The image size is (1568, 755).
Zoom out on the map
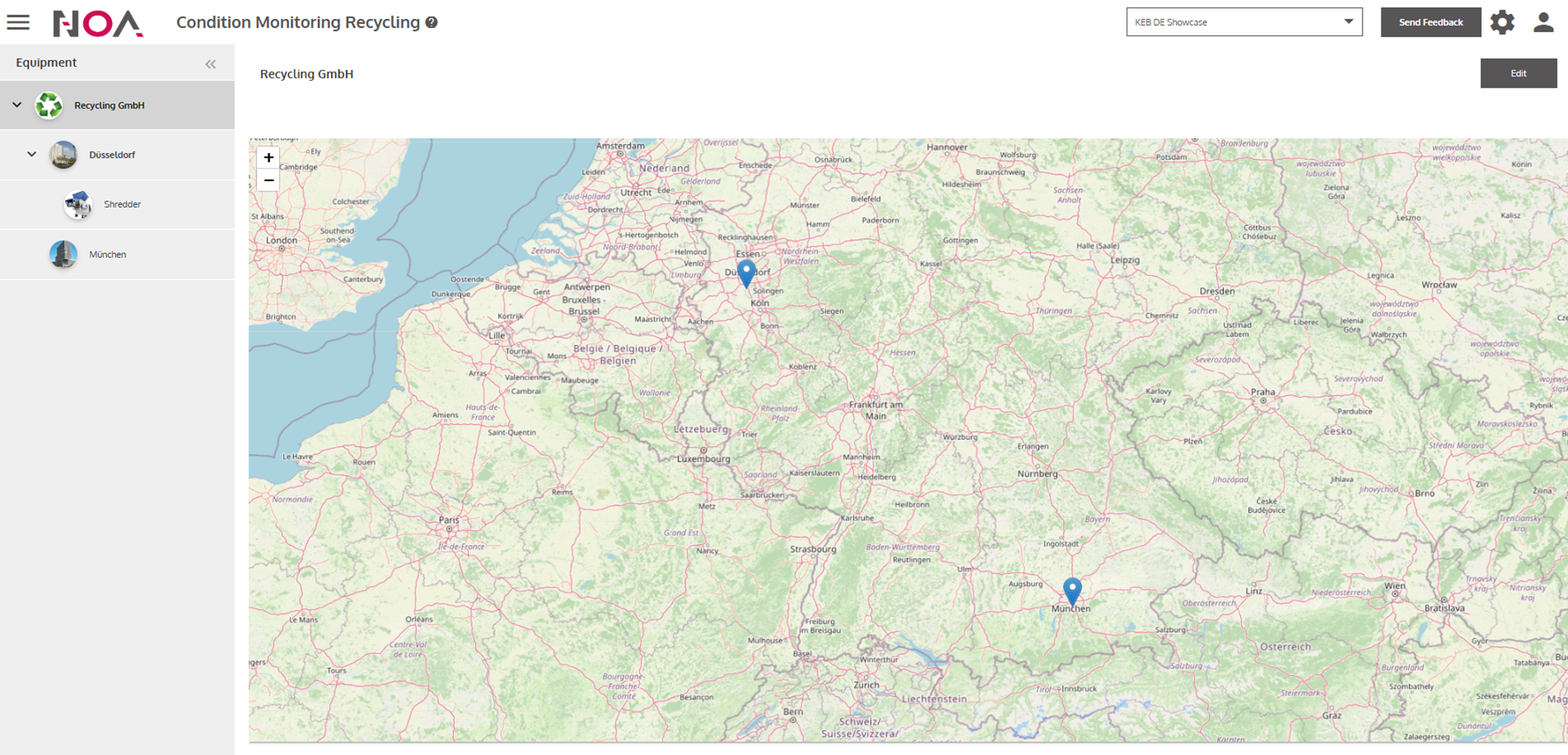[268, 180]
